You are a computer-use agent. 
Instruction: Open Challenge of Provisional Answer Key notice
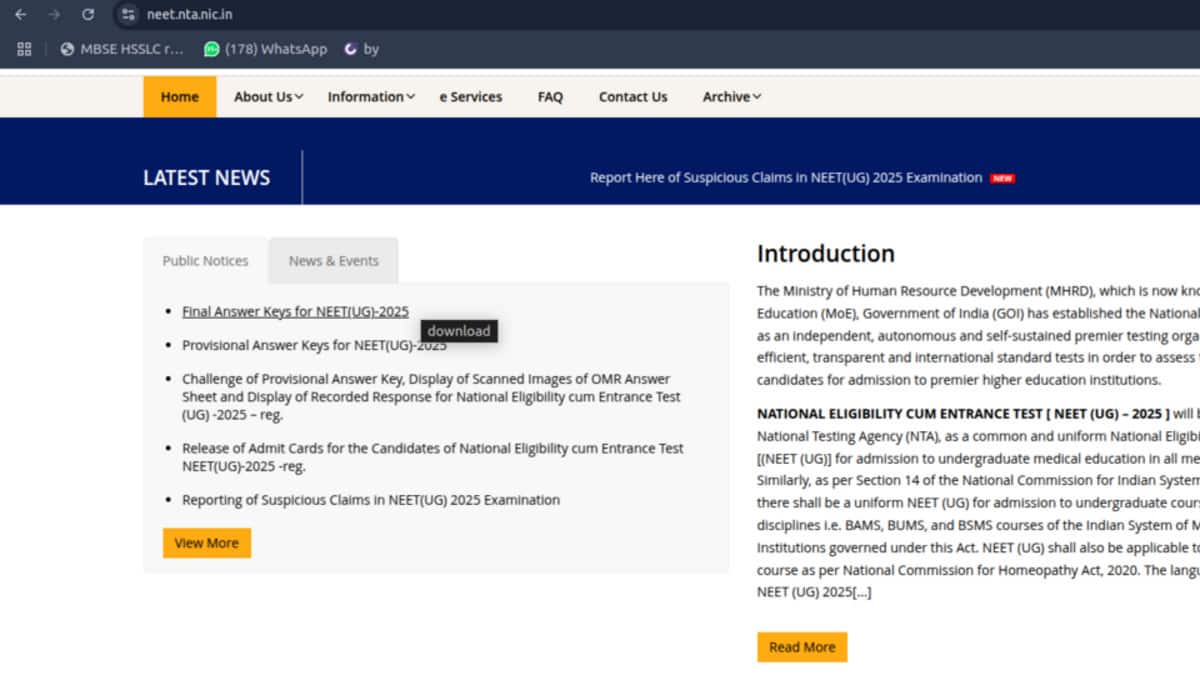(431, 397)
